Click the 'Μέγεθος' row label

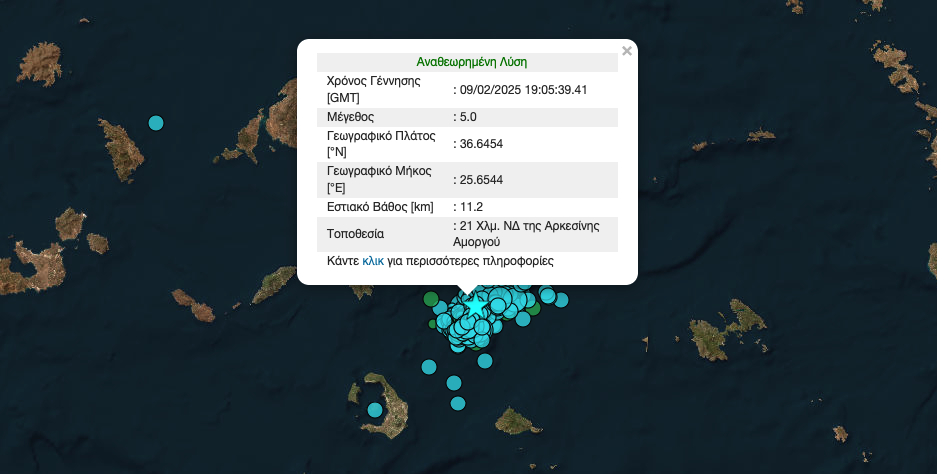pyautogui.click(x=350, y=117)
